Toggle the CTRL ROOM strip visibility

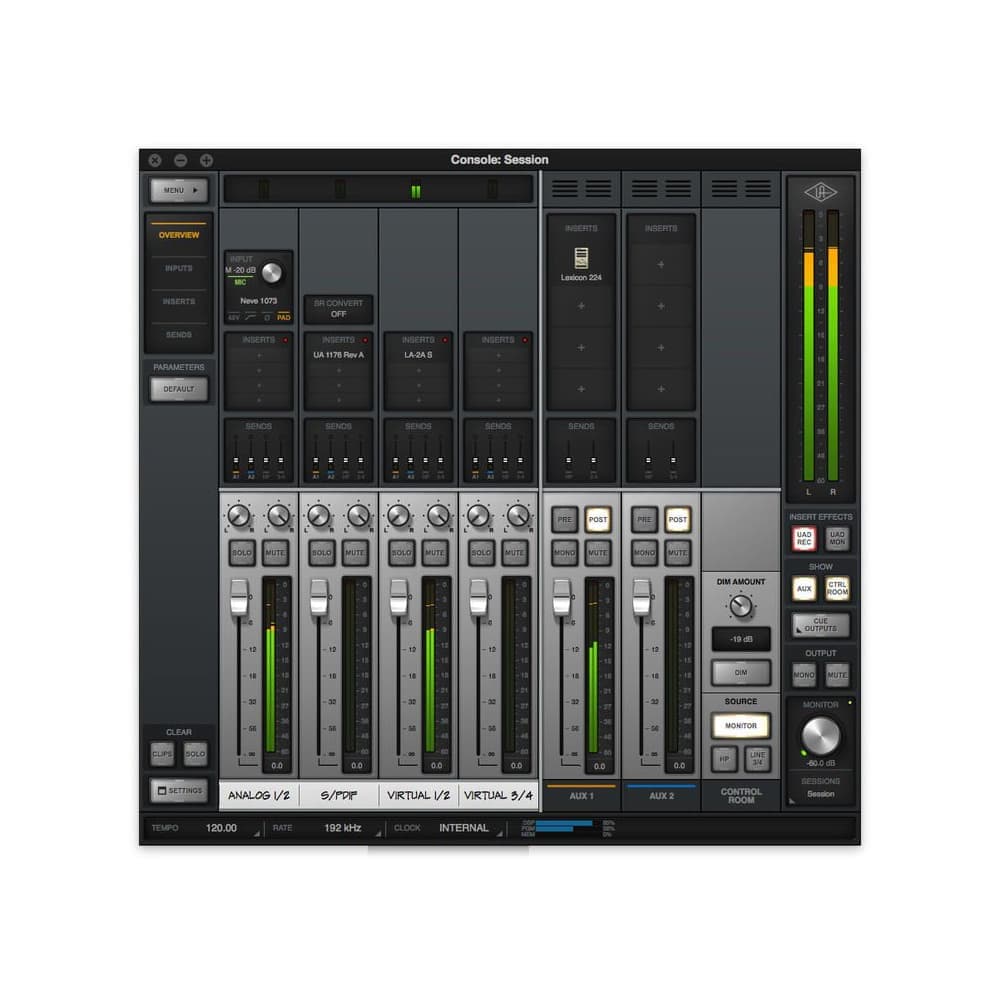pyautogui.click(x=837, y=588)
